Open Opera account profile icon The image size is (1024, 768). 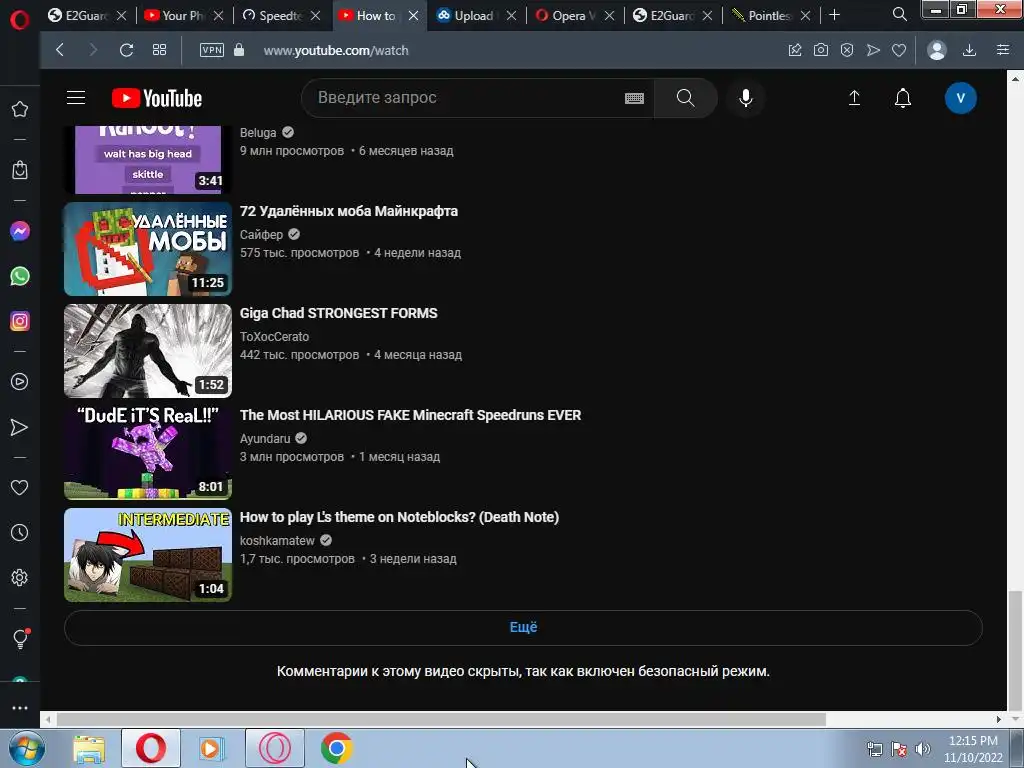tap(937, 50)
